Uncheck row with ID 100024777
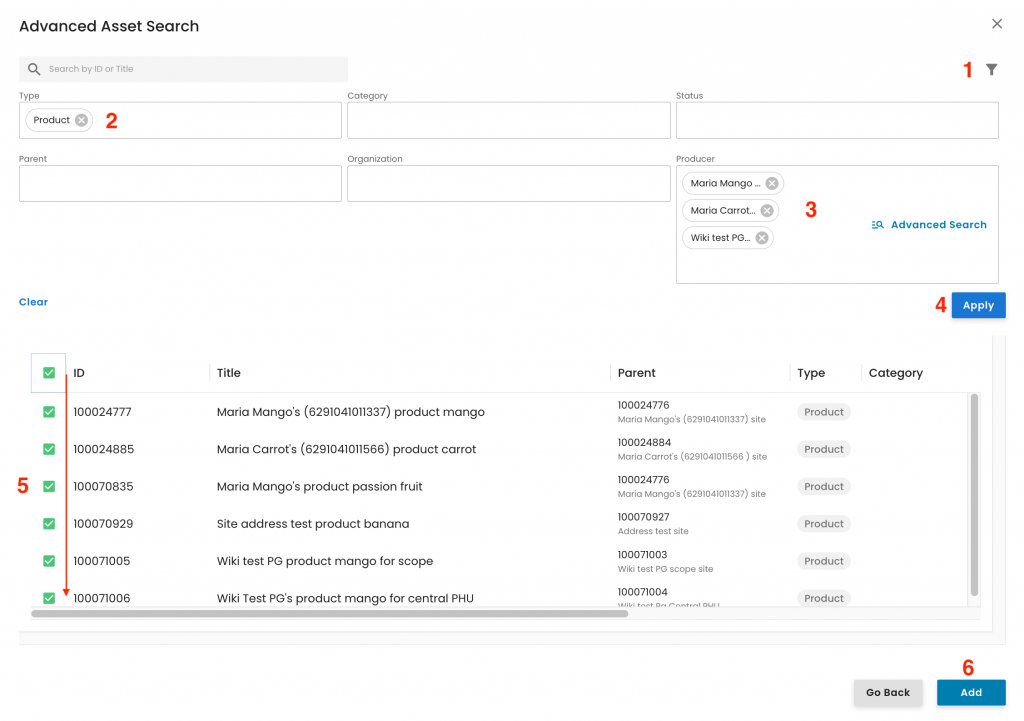Viewport: 1024px width, 721px height. pyautogui.click(x=49, y=412)
